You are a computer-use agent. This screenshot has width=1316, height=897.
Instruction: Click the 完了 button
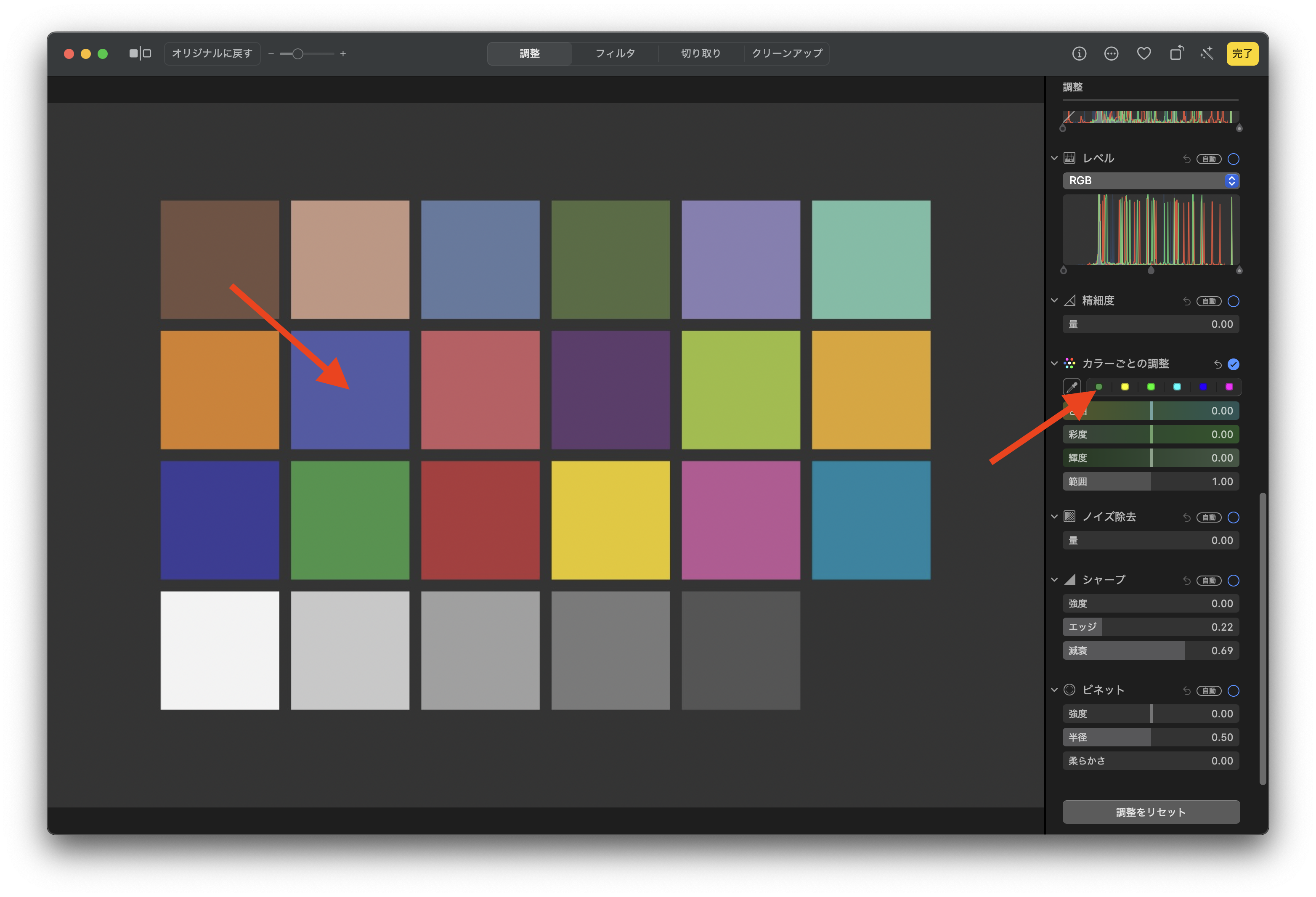coord(1242,54)
